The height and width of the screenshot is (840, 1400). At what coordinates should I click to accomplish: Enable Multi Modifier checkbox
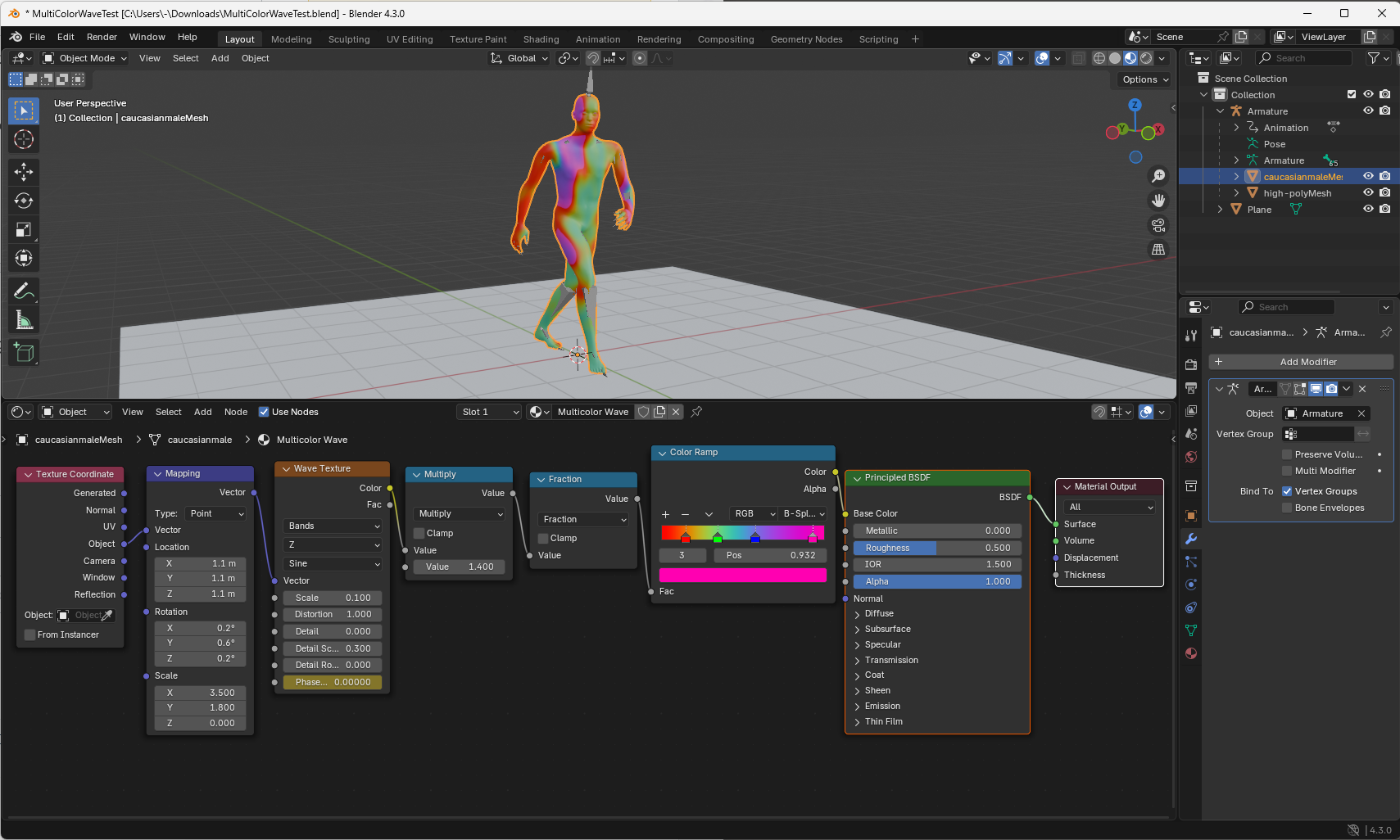coord(1287,471)
